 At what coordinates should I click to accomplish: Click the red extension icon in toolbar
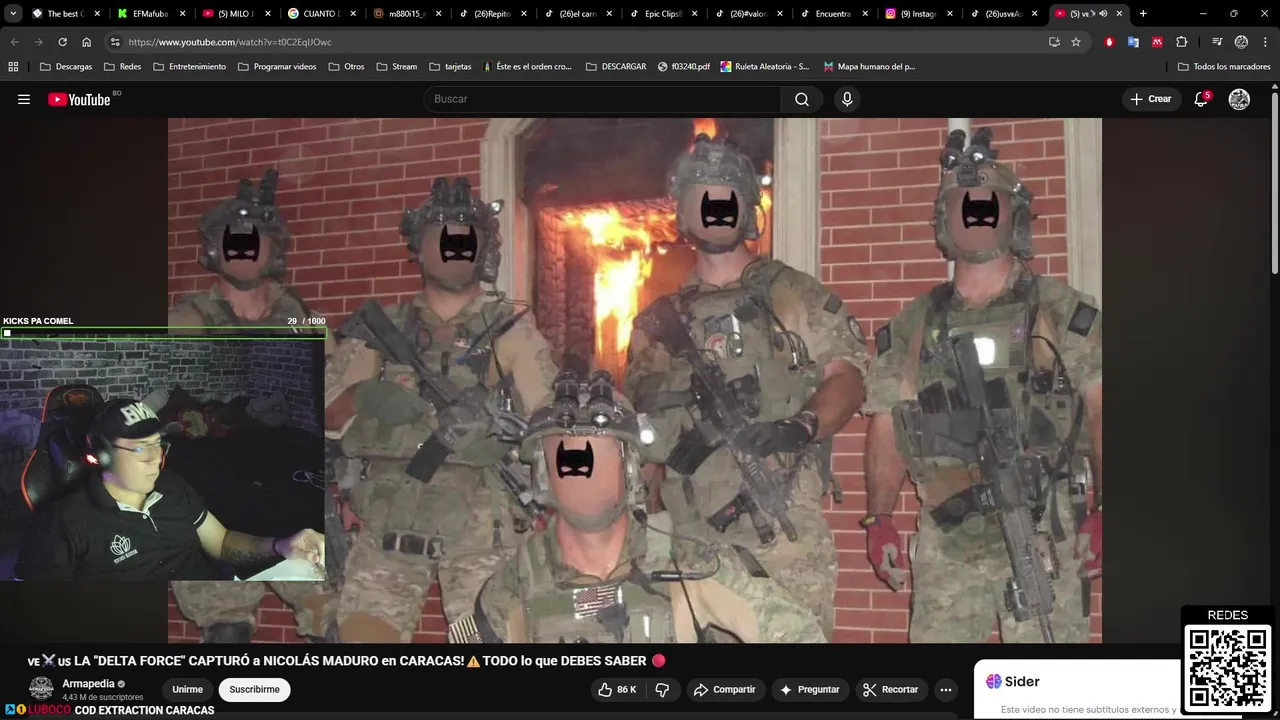tap(1109, 42)
